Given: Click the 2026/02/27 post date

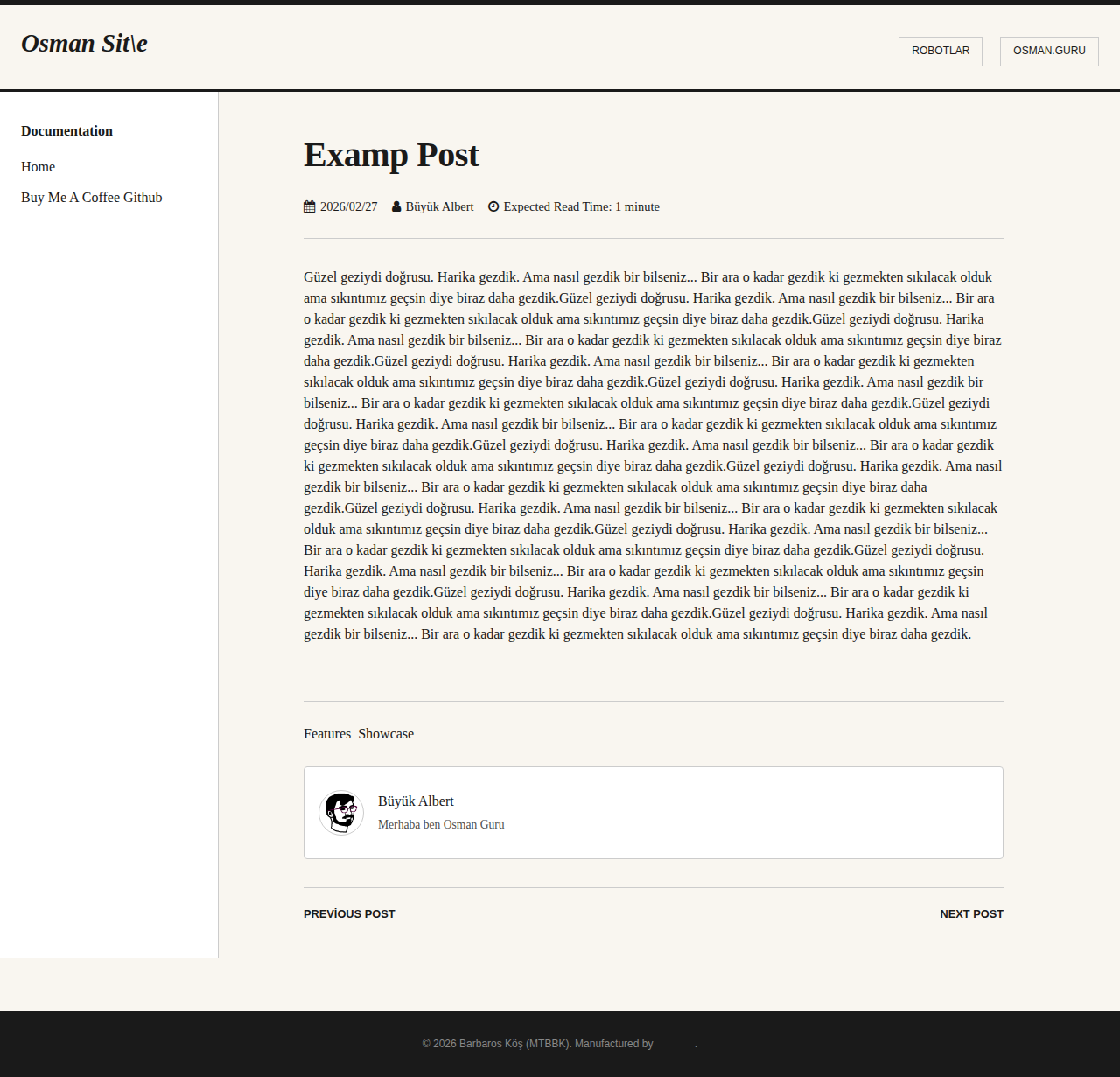Looking at the screenshot, I should click(348, 206).
